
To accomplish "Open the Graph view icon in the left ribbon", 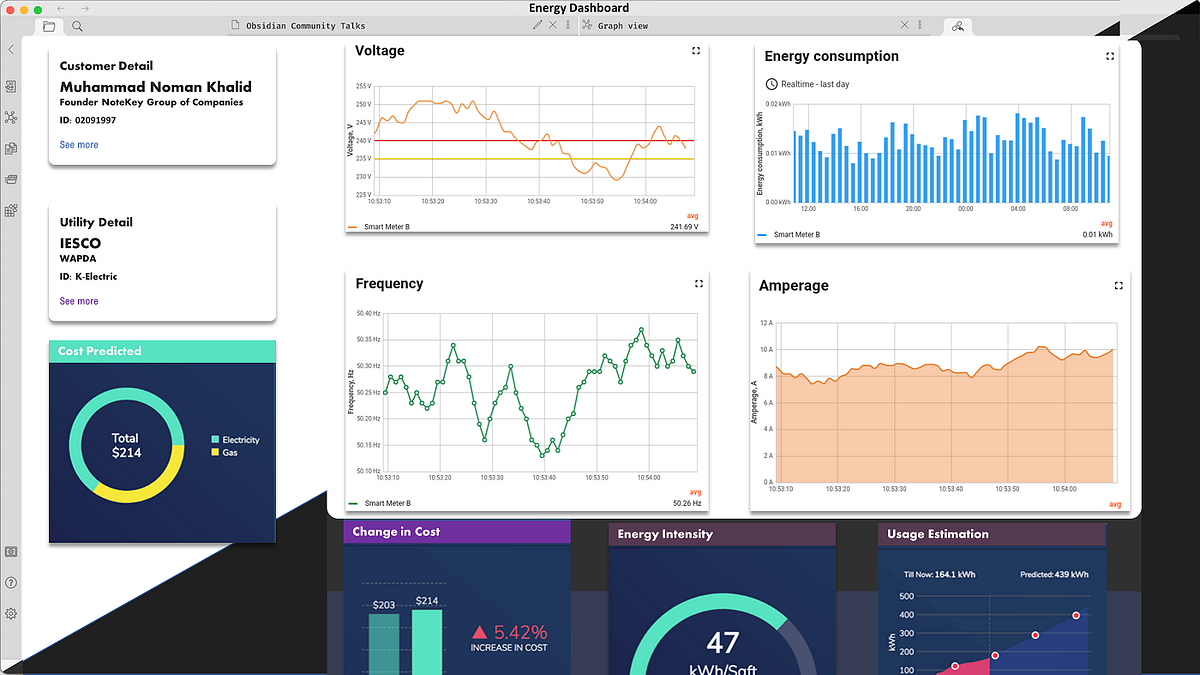I will click(x=12, y=116).
